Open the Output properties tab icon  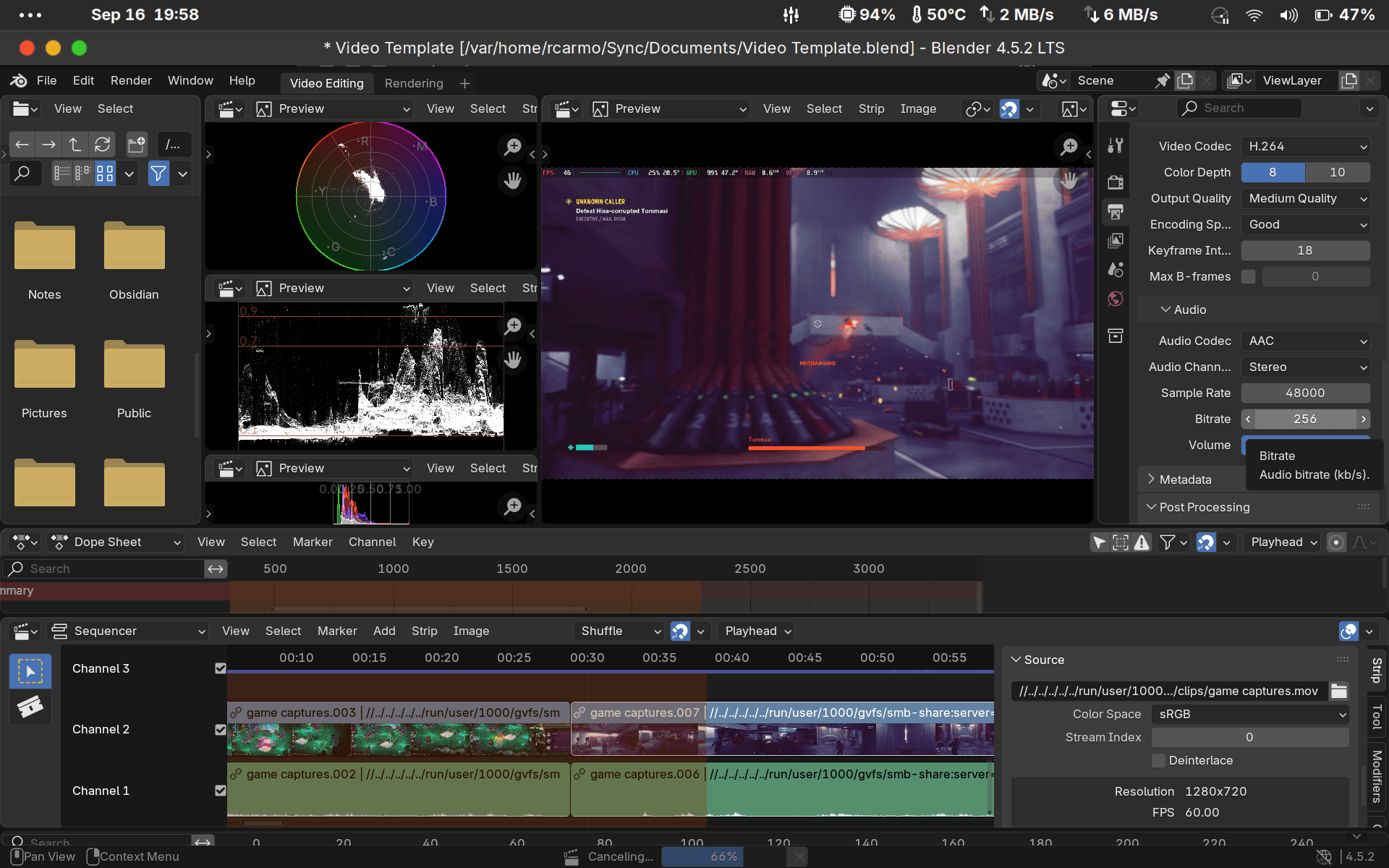[x=1116, y=211]
